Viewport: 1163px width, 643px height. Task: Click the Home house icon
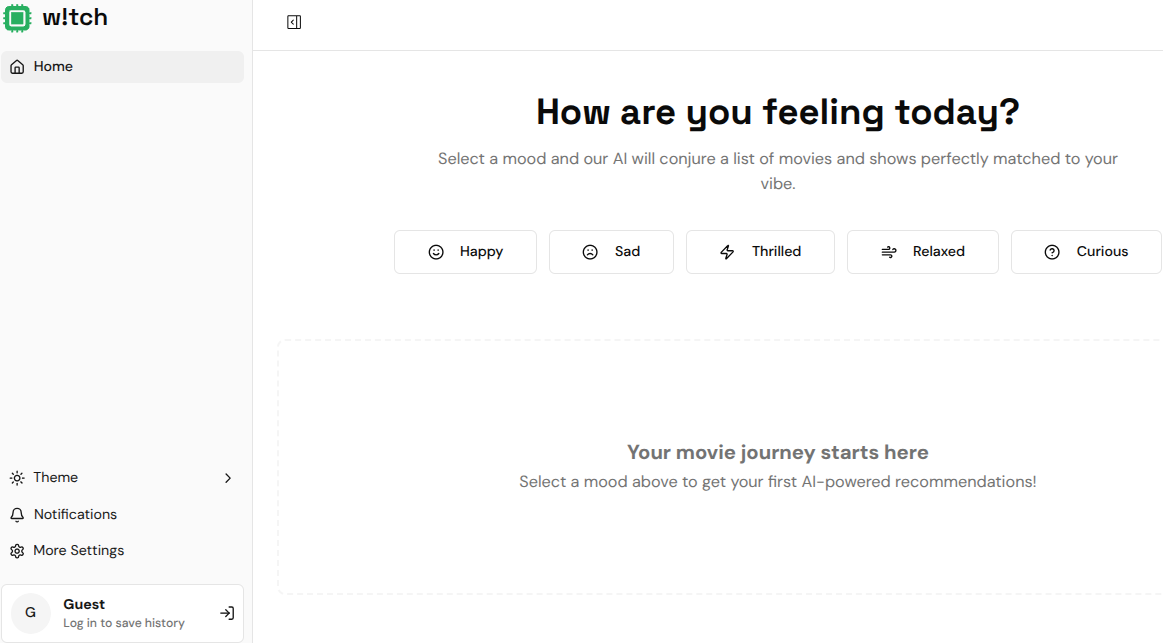point(17,67)
